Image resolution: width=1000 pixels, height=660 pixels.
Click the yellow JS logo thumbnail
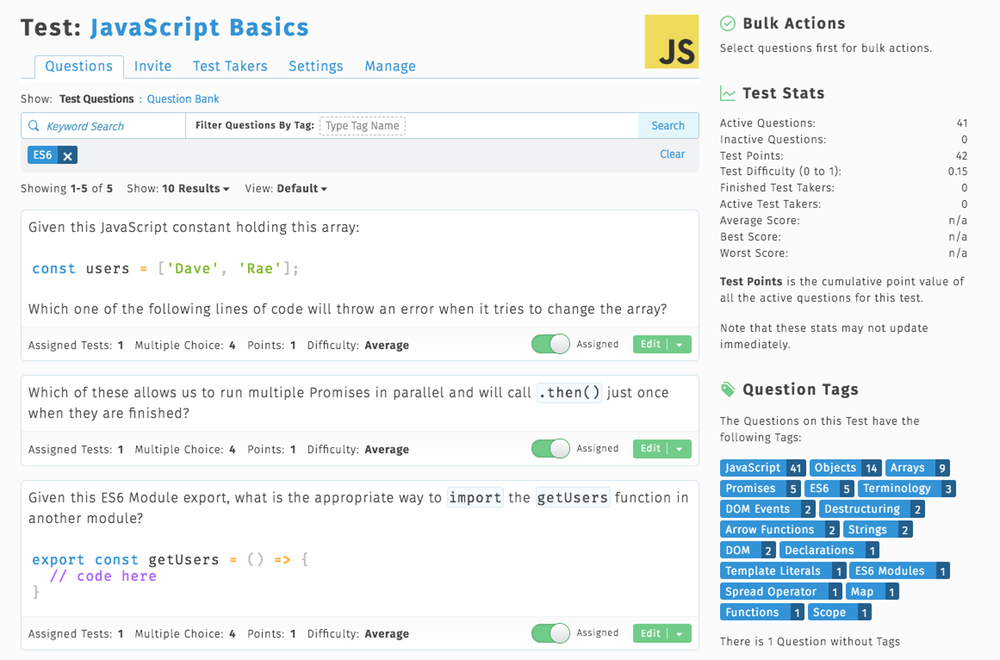pyautogui.click(x=672, y=41)
